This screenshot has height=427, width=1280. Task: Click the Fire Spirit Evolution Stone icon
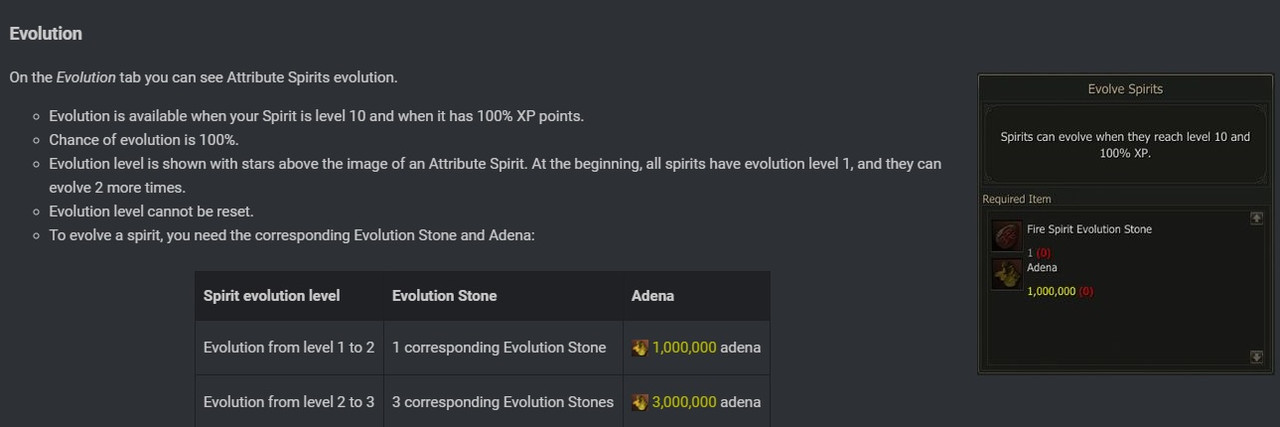1006,236
